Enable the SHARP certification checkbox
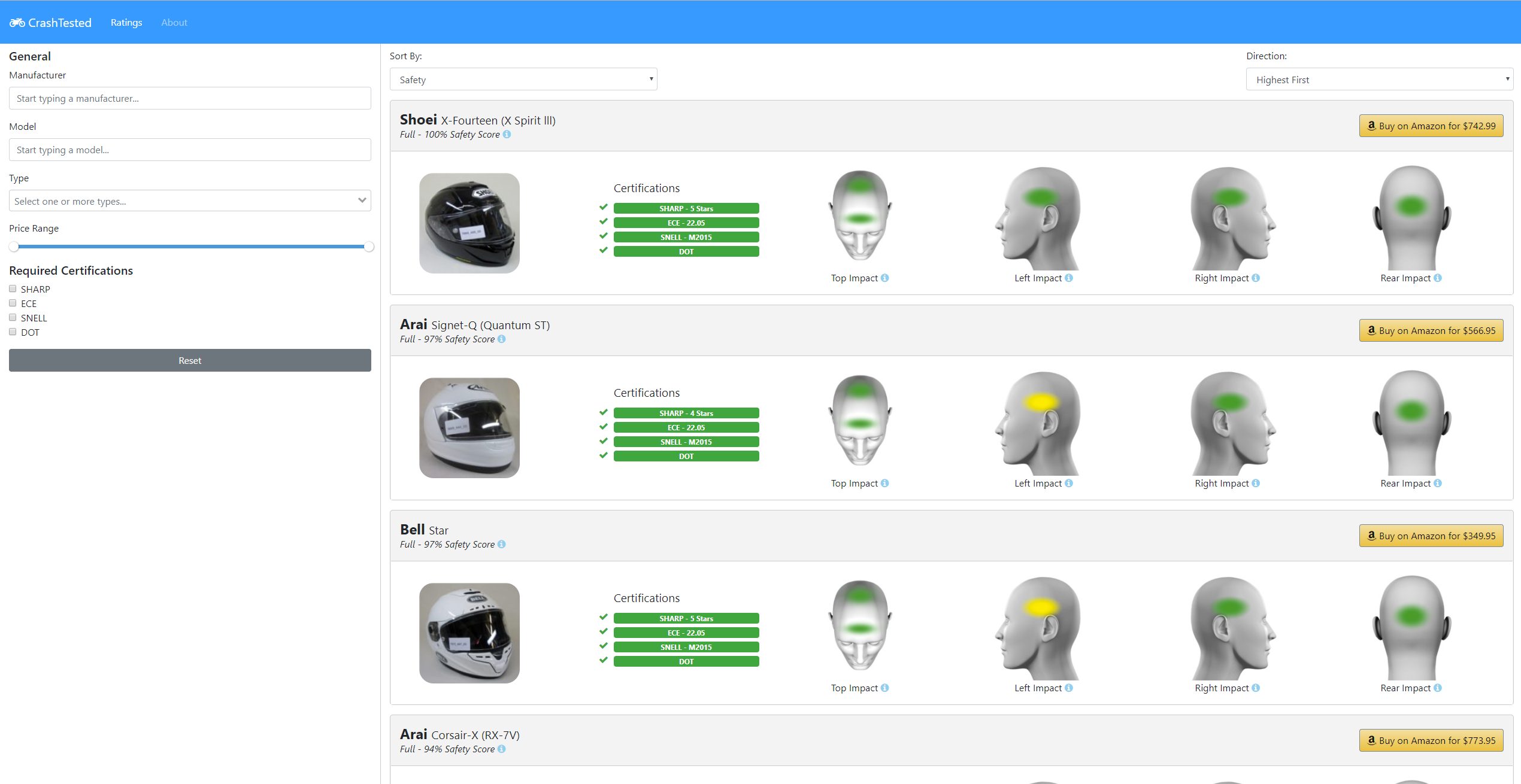This screenshot has width=1521, height=784. tap(13, 289)
